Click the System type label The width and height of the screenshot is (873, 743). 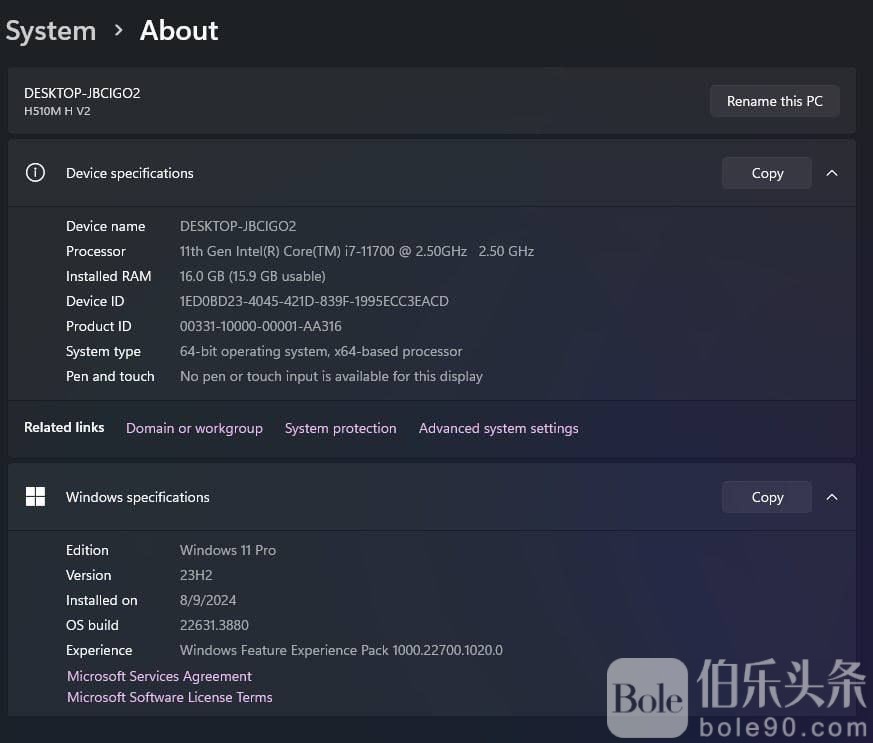click(x=104, y=351)
